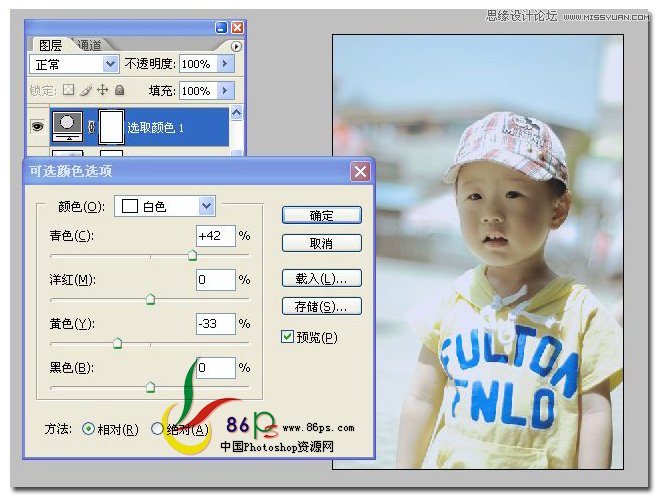
Task: Click white color swatch in 颜色 dropdown
Action: click(x=130, y=206)
